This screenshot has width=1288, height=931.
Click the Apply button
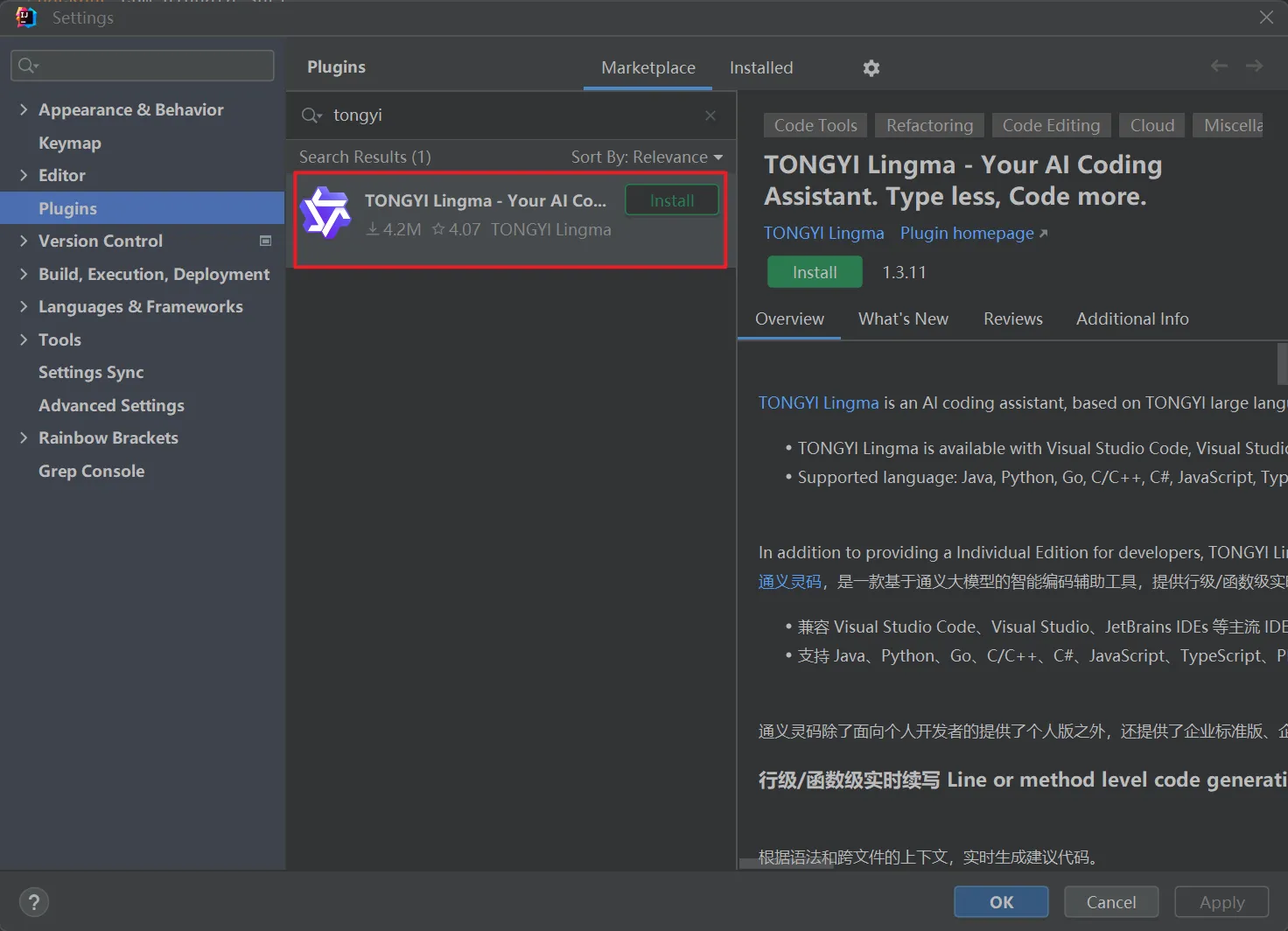pyautogui.click(x=1221, y=902)
